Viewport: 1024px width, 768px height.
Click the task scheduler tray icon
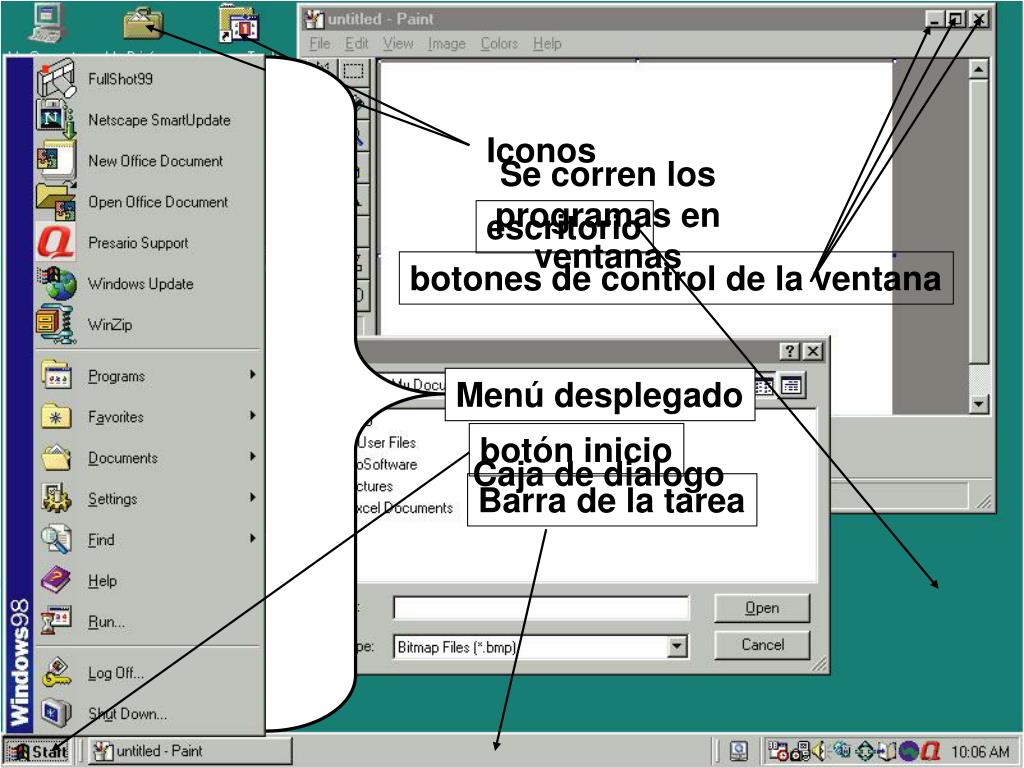777,752
